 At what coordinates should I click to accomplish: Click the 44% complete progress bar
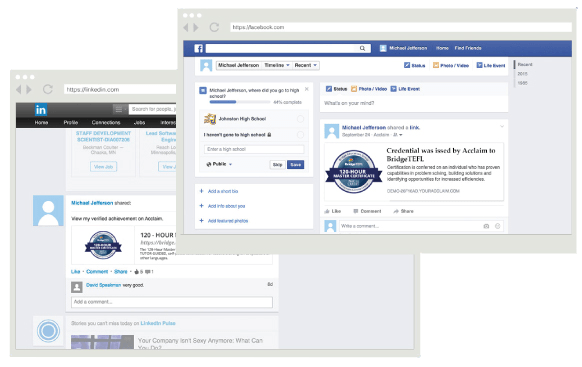click(x=240, y=102)
